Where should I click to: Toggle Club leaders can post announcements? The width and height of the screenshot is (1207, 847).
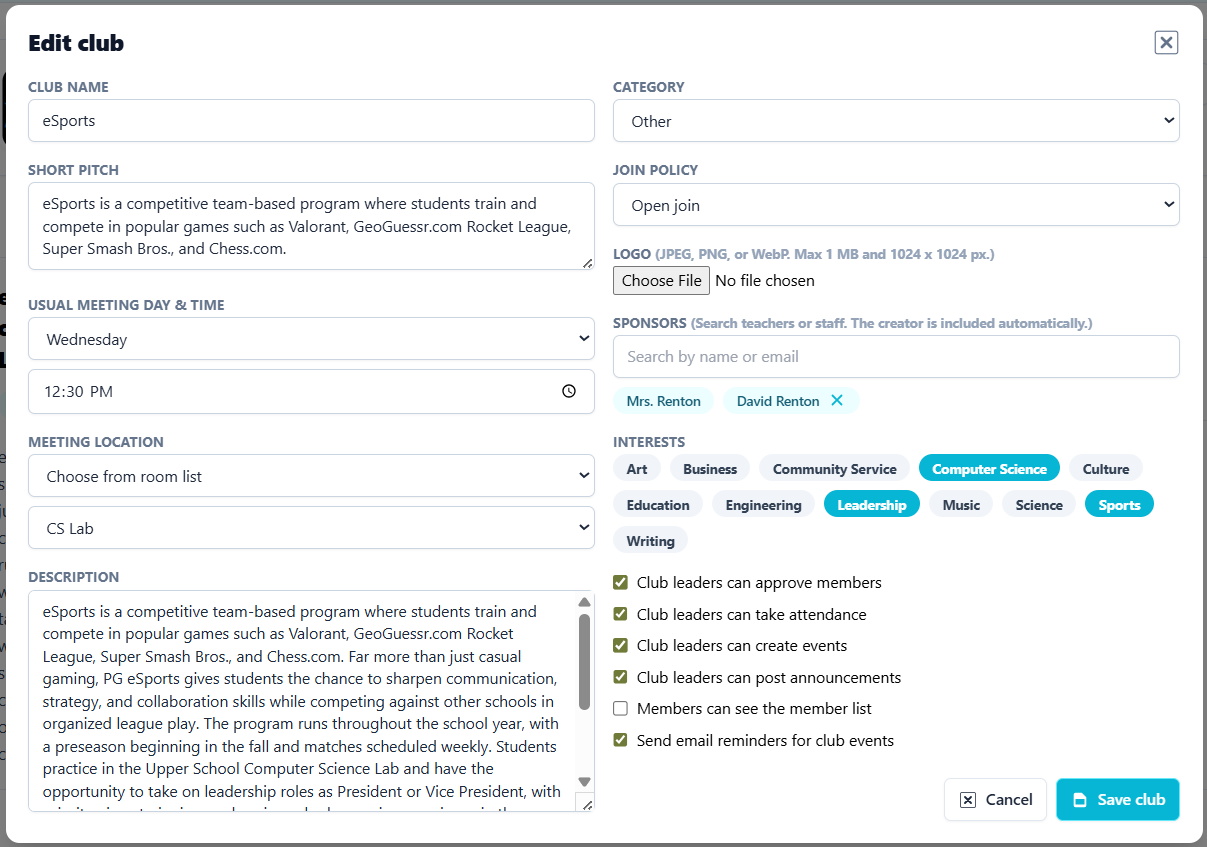[620, 677]
